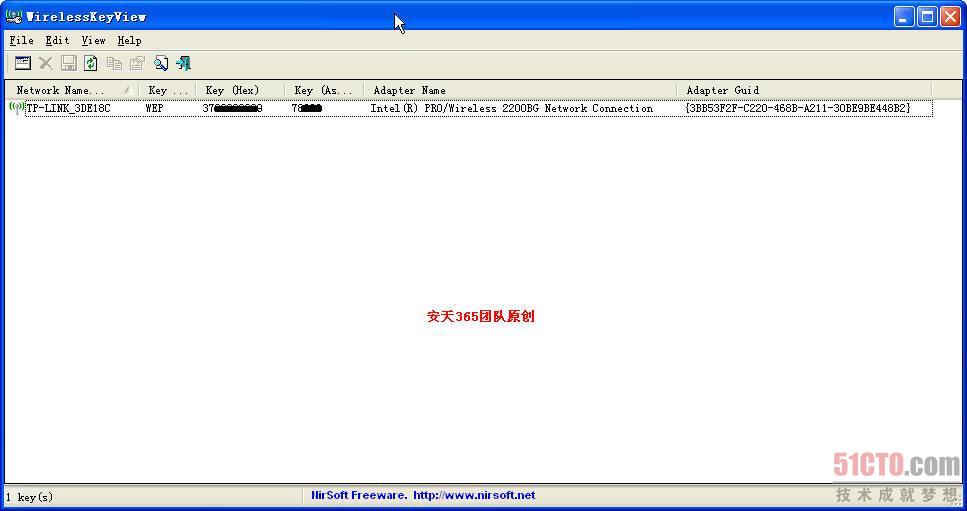The width and height of the screenshot is (967, 511).
Task: Click the Properties toolbar icon
Action: click(x=137, y=63)
